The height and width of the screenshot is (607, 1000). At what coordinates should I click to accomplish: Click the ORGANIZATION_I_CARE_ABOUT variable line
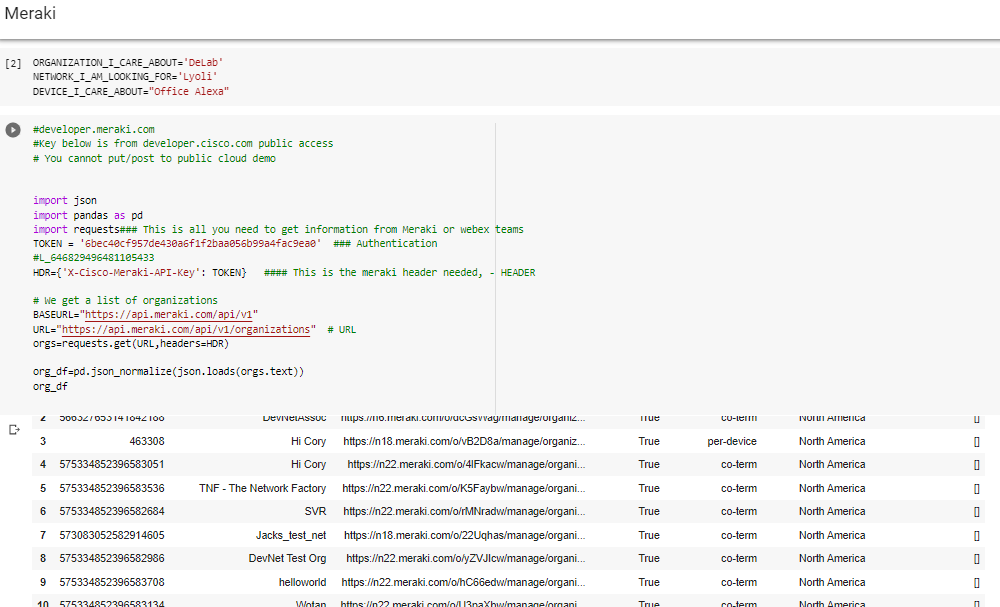130,62
